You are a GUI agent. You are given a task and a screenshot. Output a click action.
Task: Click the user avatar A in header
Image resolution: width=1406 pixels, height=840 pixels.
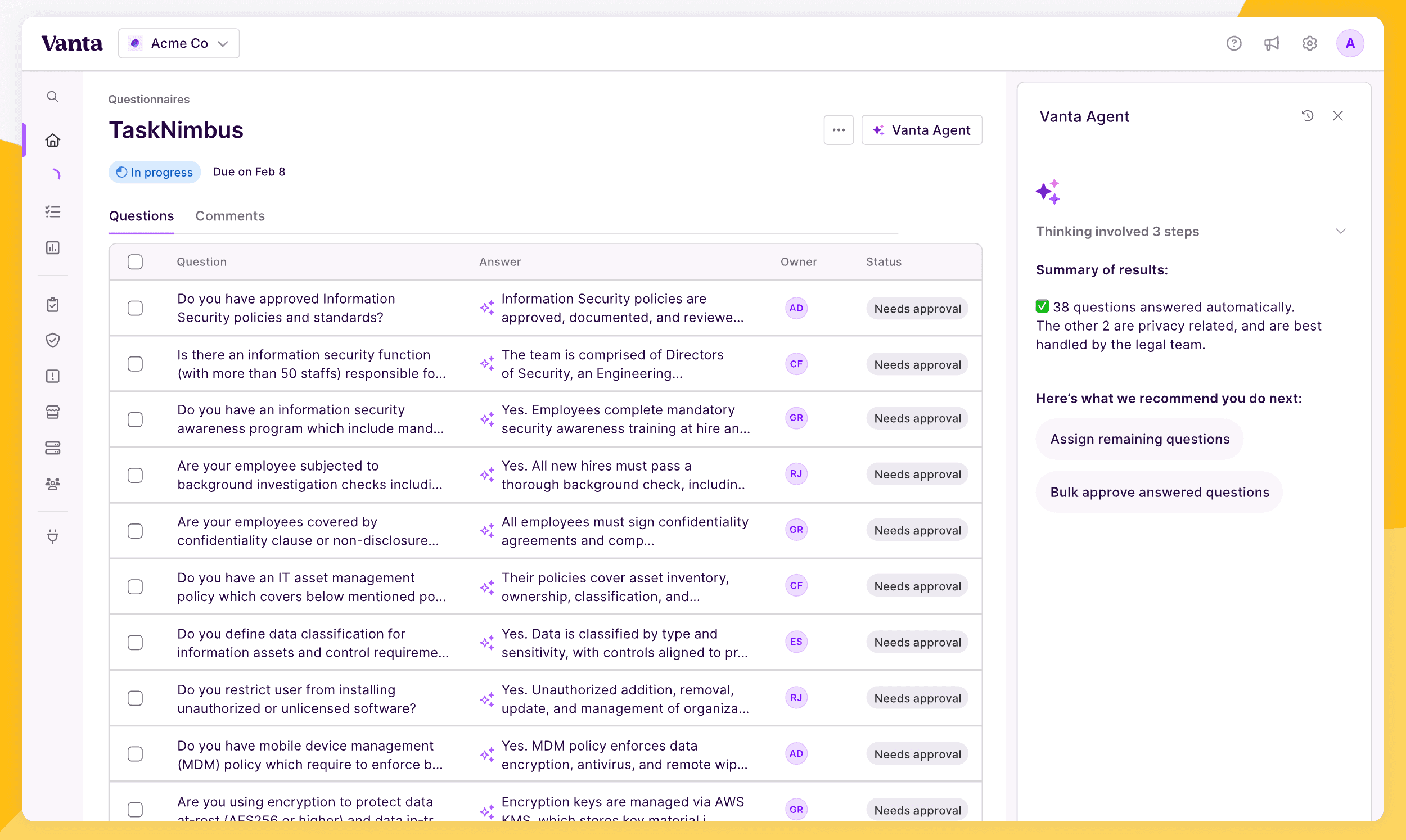point(1349,44)
